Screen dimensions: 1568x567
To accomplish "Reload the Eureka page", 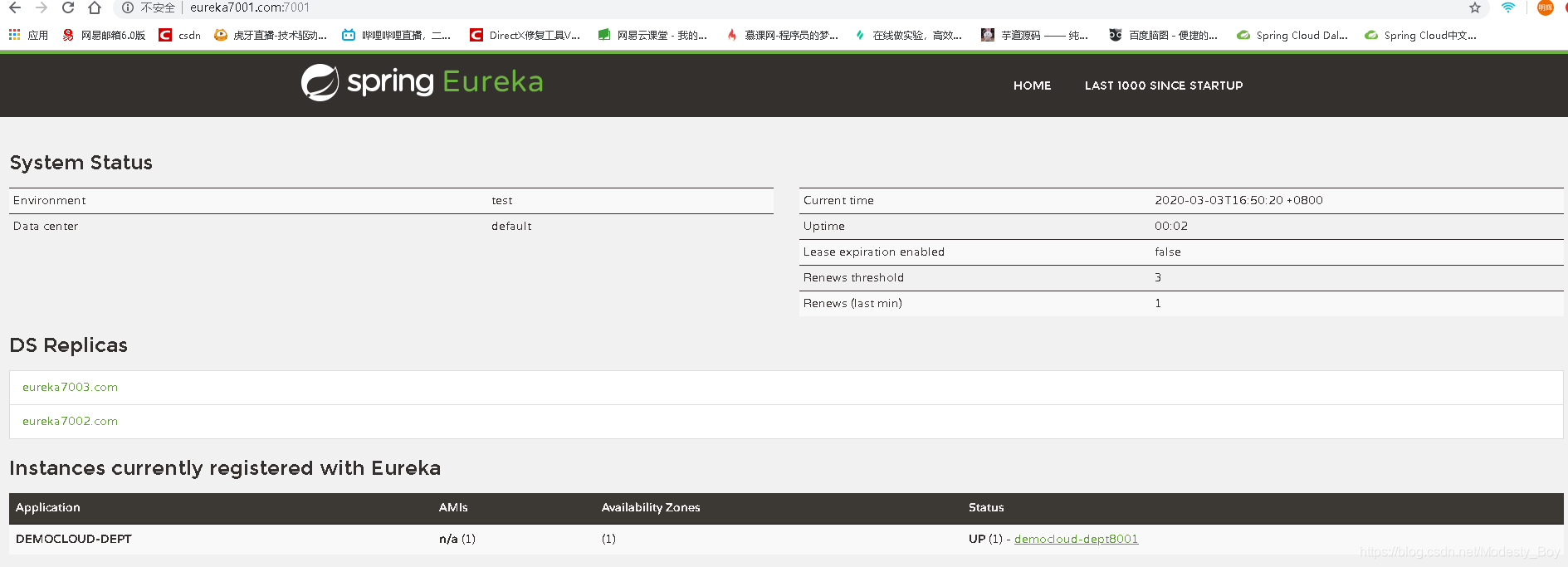I will 68,7.
